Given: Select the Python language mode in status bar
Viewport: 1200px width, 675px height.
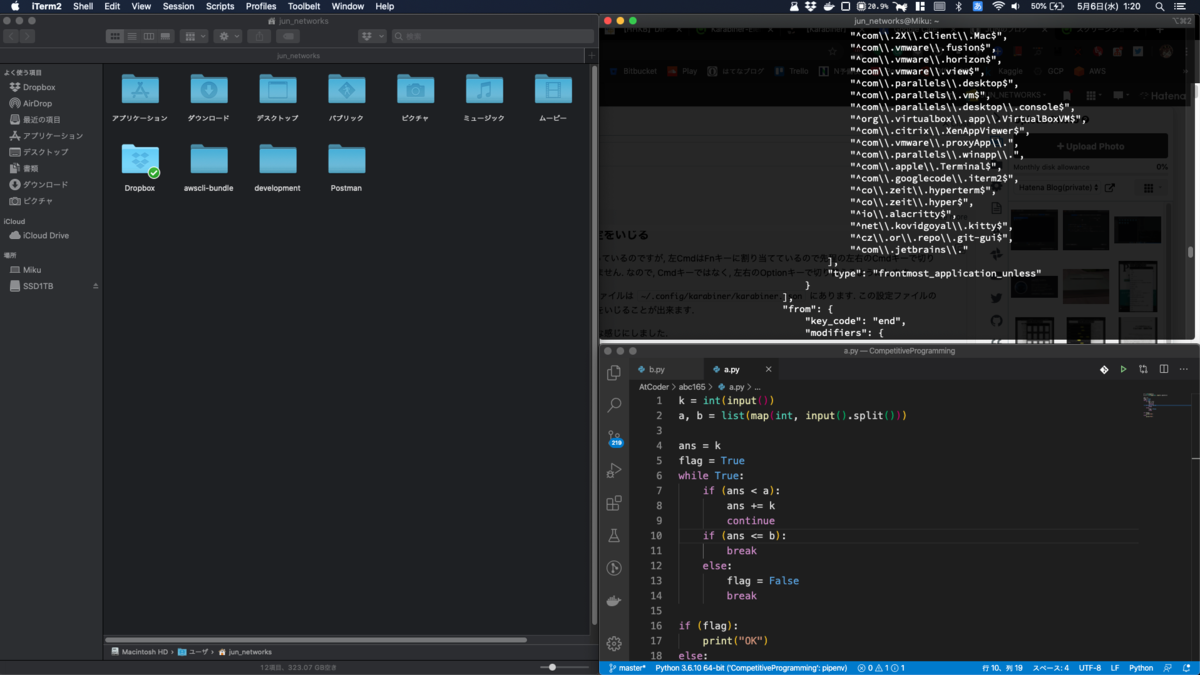Looking at the screenshot, I should coord(1141,668).
